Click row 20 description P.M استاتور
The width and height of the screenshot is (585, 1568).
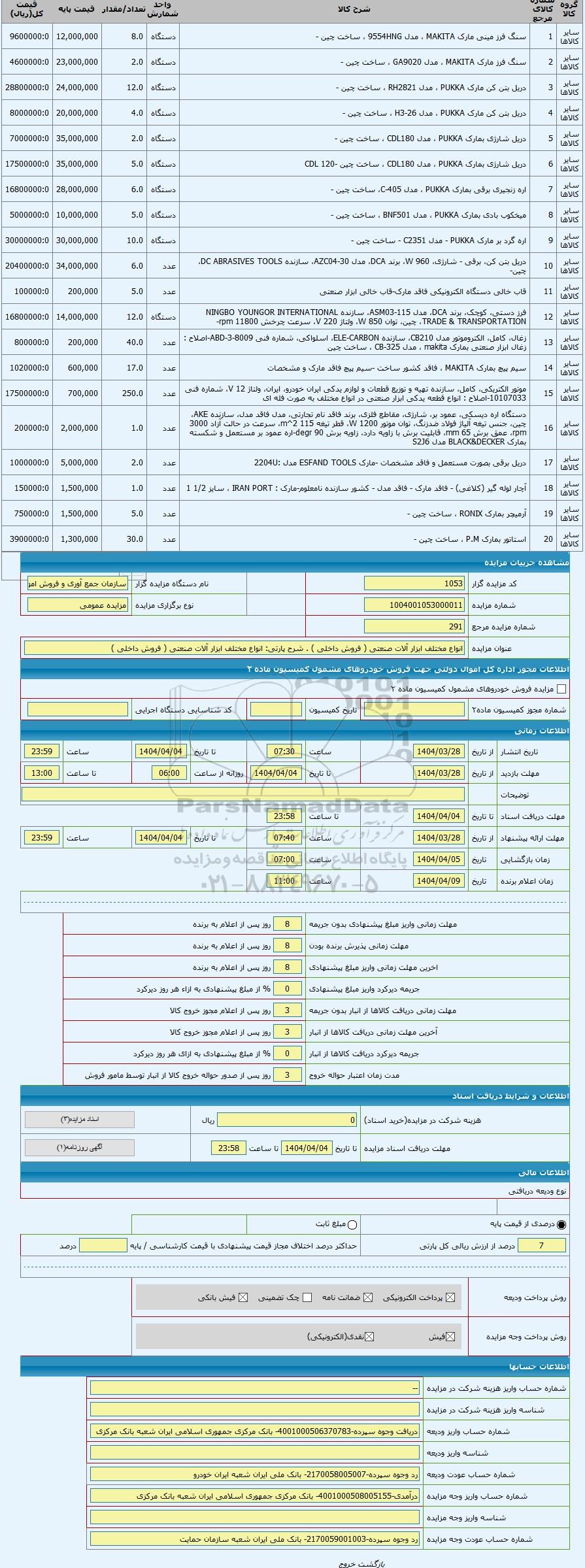pyautogui.click(x=471, y=539)
